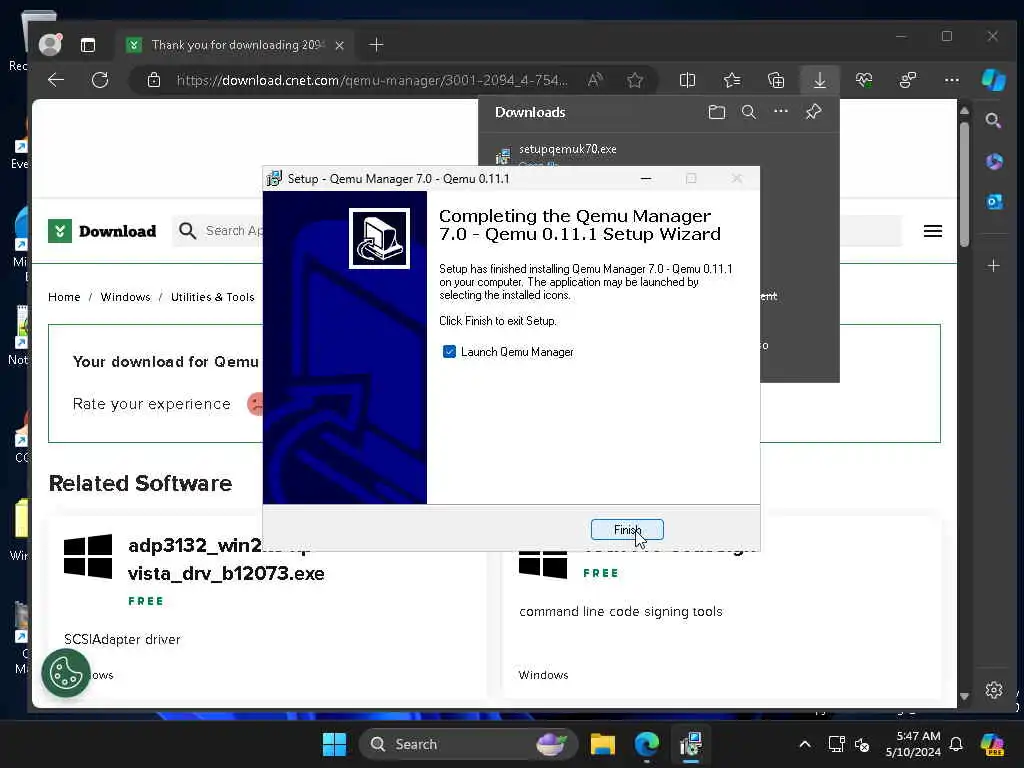Image resolution: width=1024 pixels, height=768 pixels.
Task: Open the hamburger menu on the Download page
Action: (x=933, y=231)
